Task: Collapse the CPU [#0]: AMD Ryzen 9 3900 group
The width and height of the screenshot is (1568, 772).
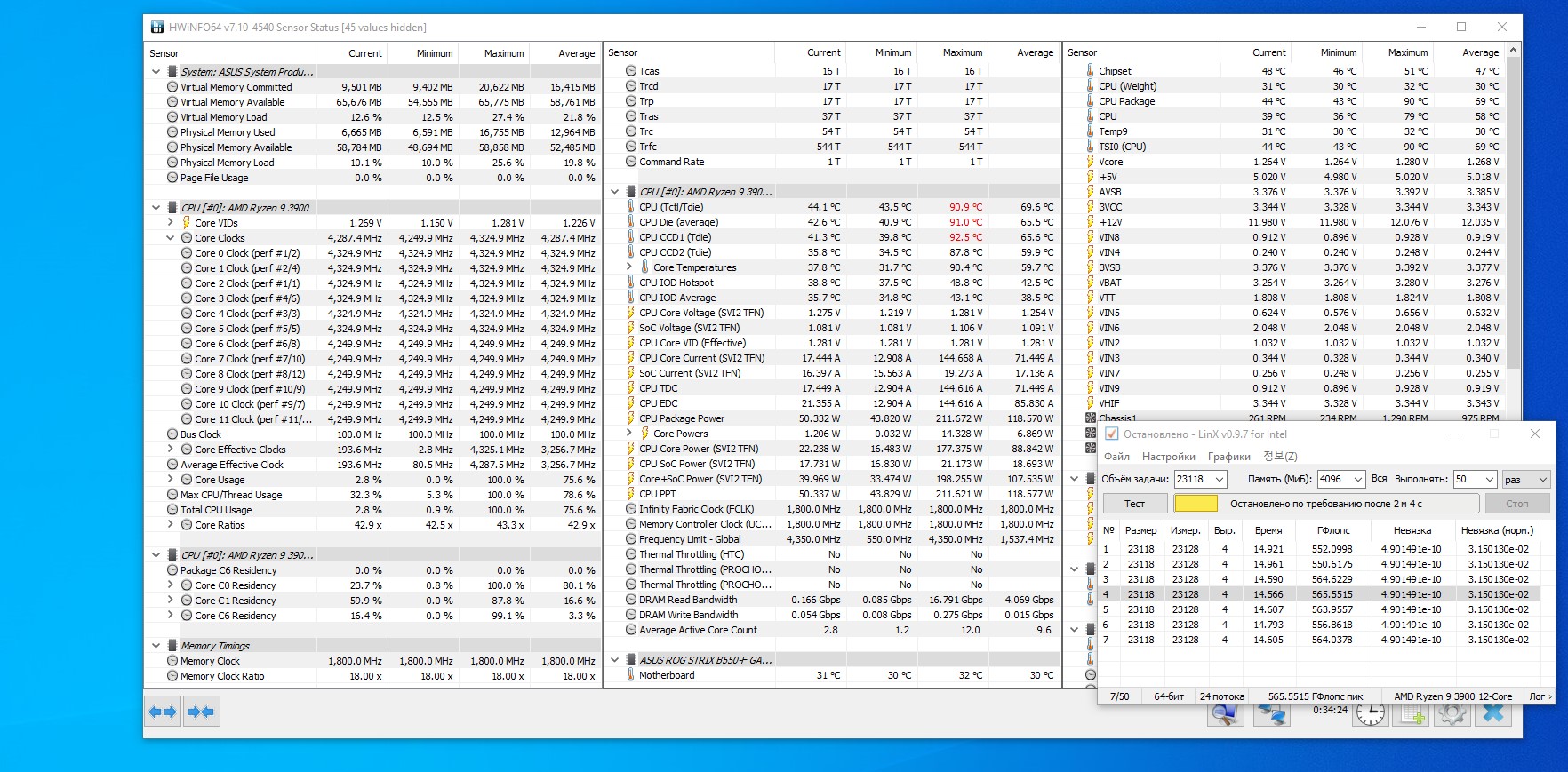Action: [x=156, y=208]
